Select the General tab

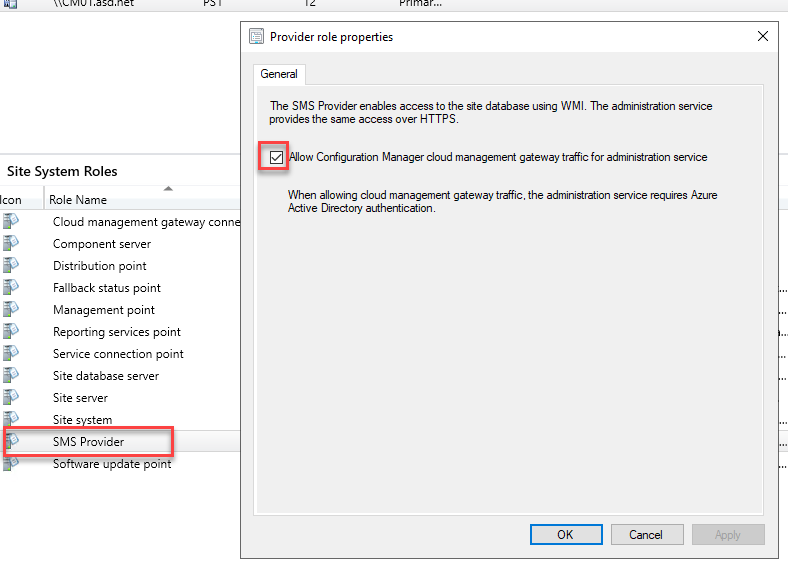[x=279, y=74]
